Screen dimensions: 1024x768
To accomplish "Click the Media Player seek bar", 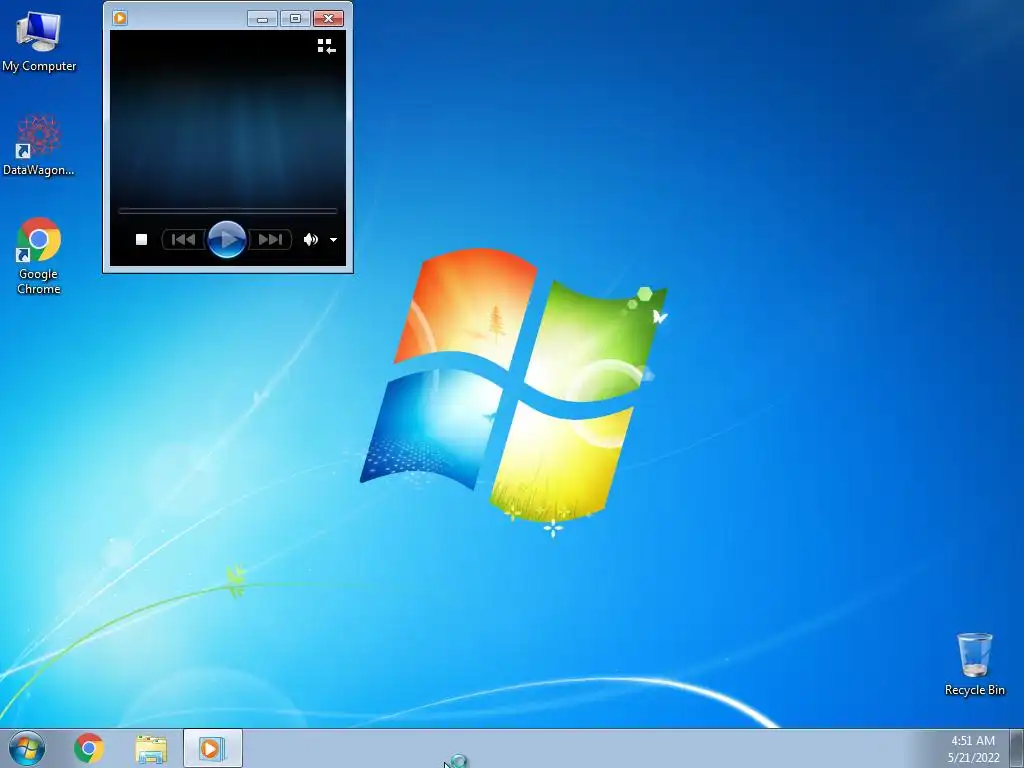I will click(227, 211).
